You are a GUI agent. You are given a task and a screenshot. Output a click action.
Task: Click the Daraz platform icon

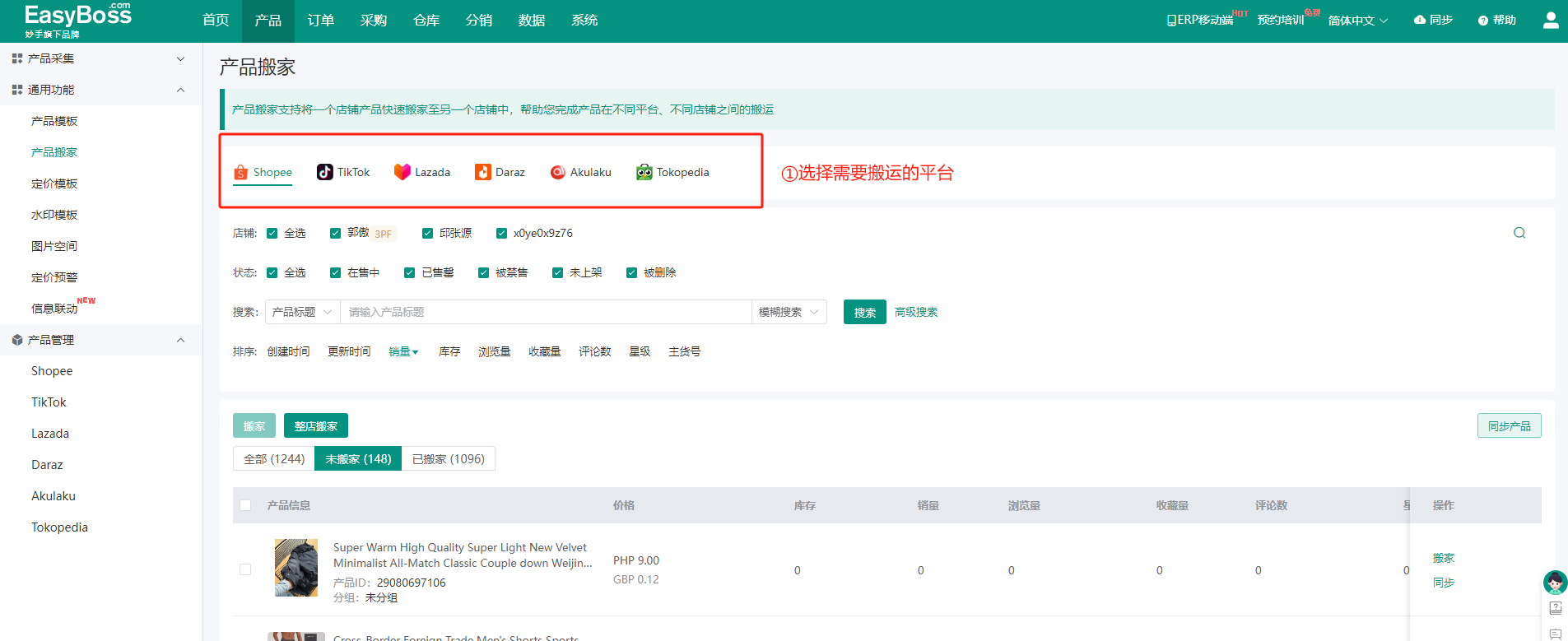(x=483, y=172)
